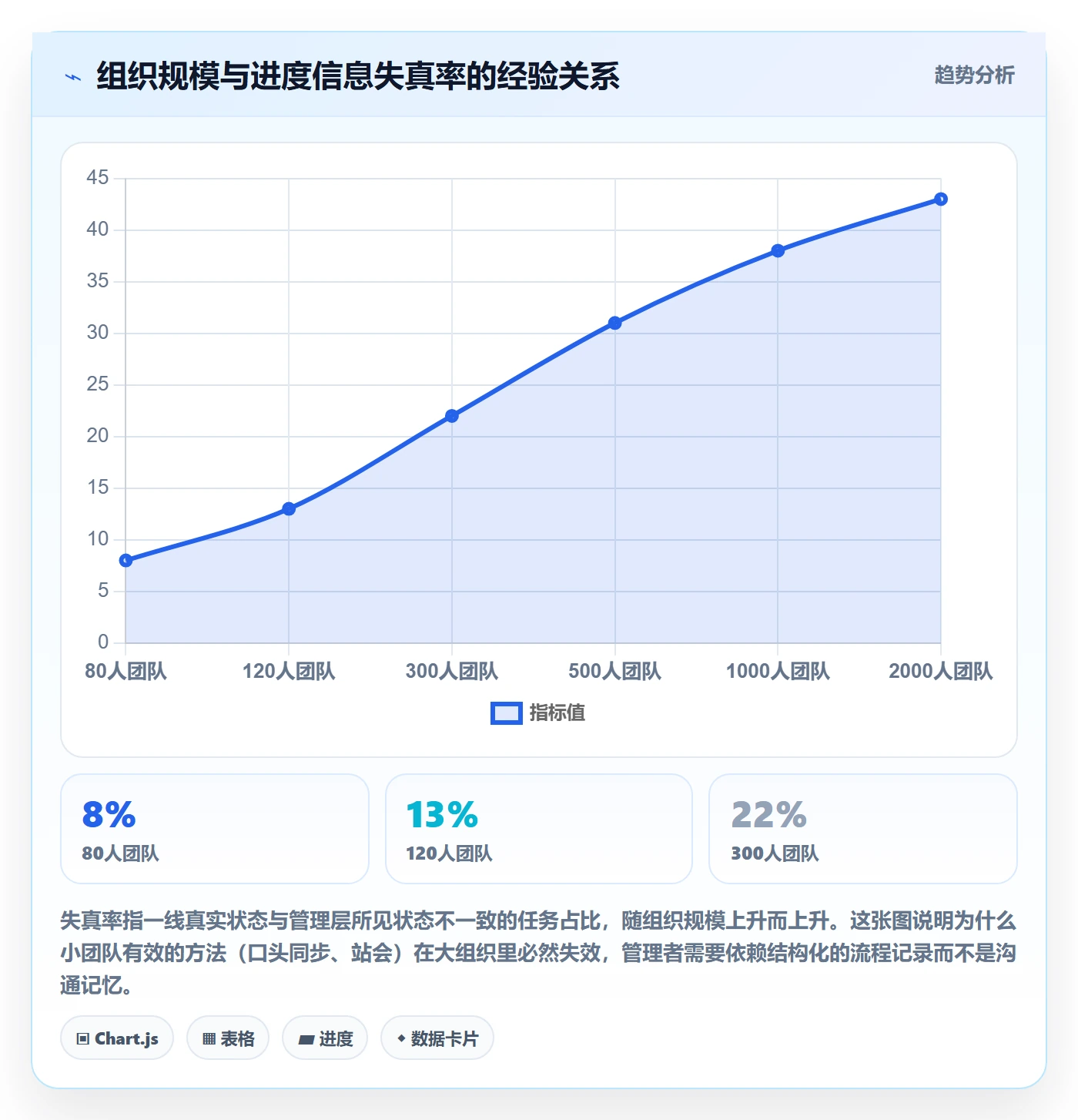Select the 120人团队 data point on the chart
This screenshot has height=1120, width=1078.
pyautogui.click(x=289, y=509)
